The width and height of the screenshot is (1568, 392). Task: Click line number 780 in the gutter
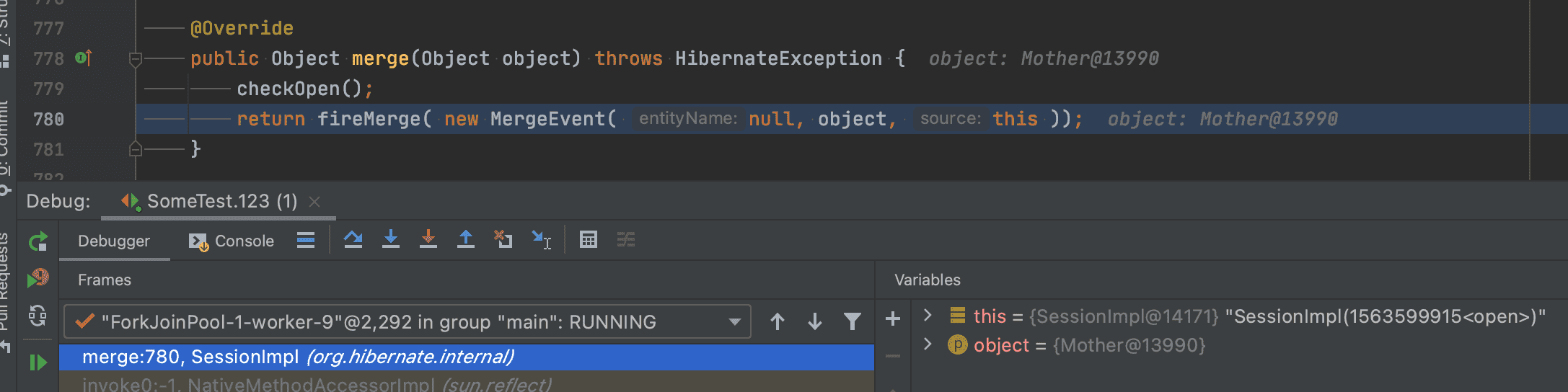coord(48,119)
